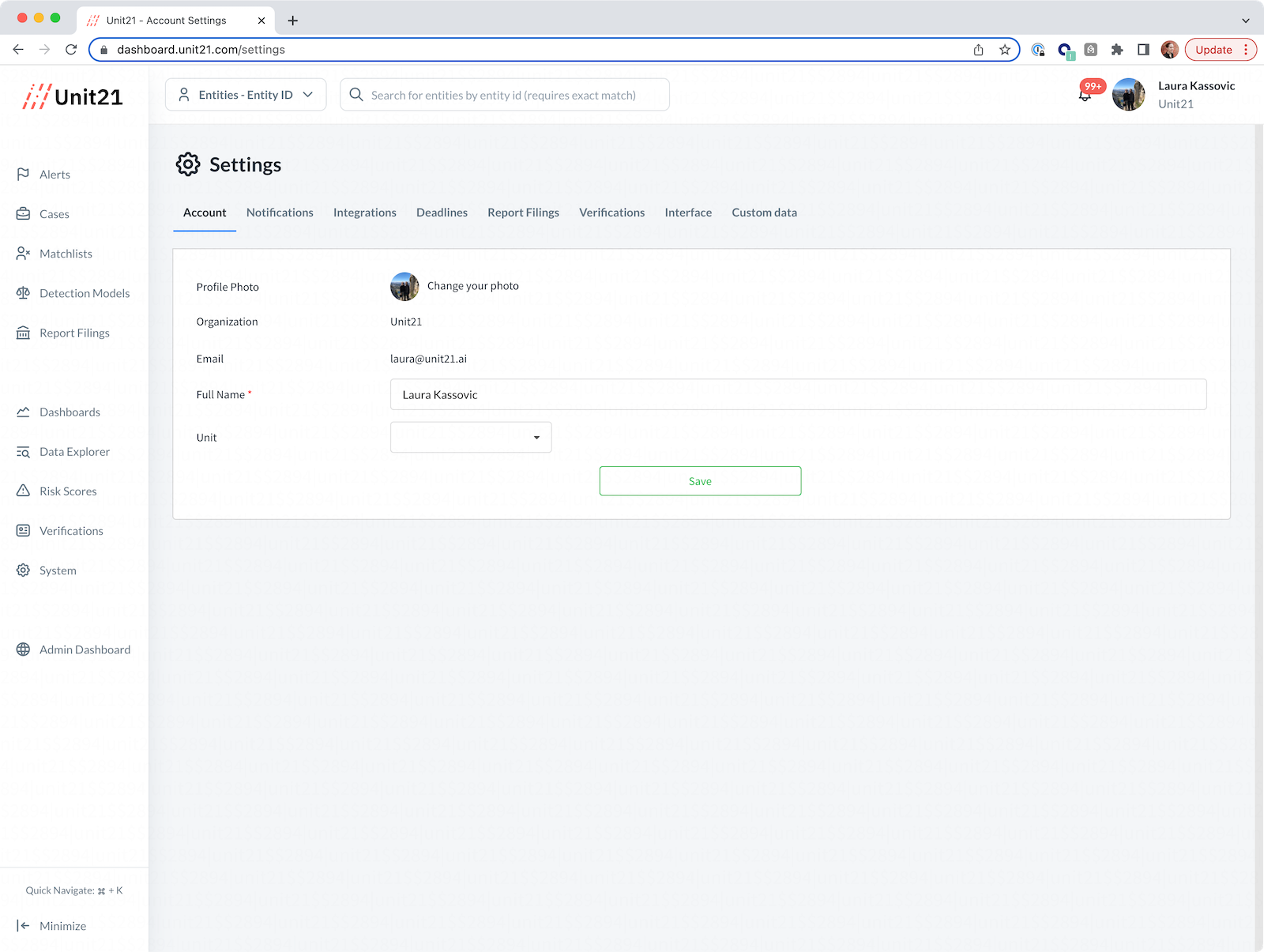Click the Admin Dashboard globe icon
The height and width of the screenshot is (952, 1264).
coord(23,649)
